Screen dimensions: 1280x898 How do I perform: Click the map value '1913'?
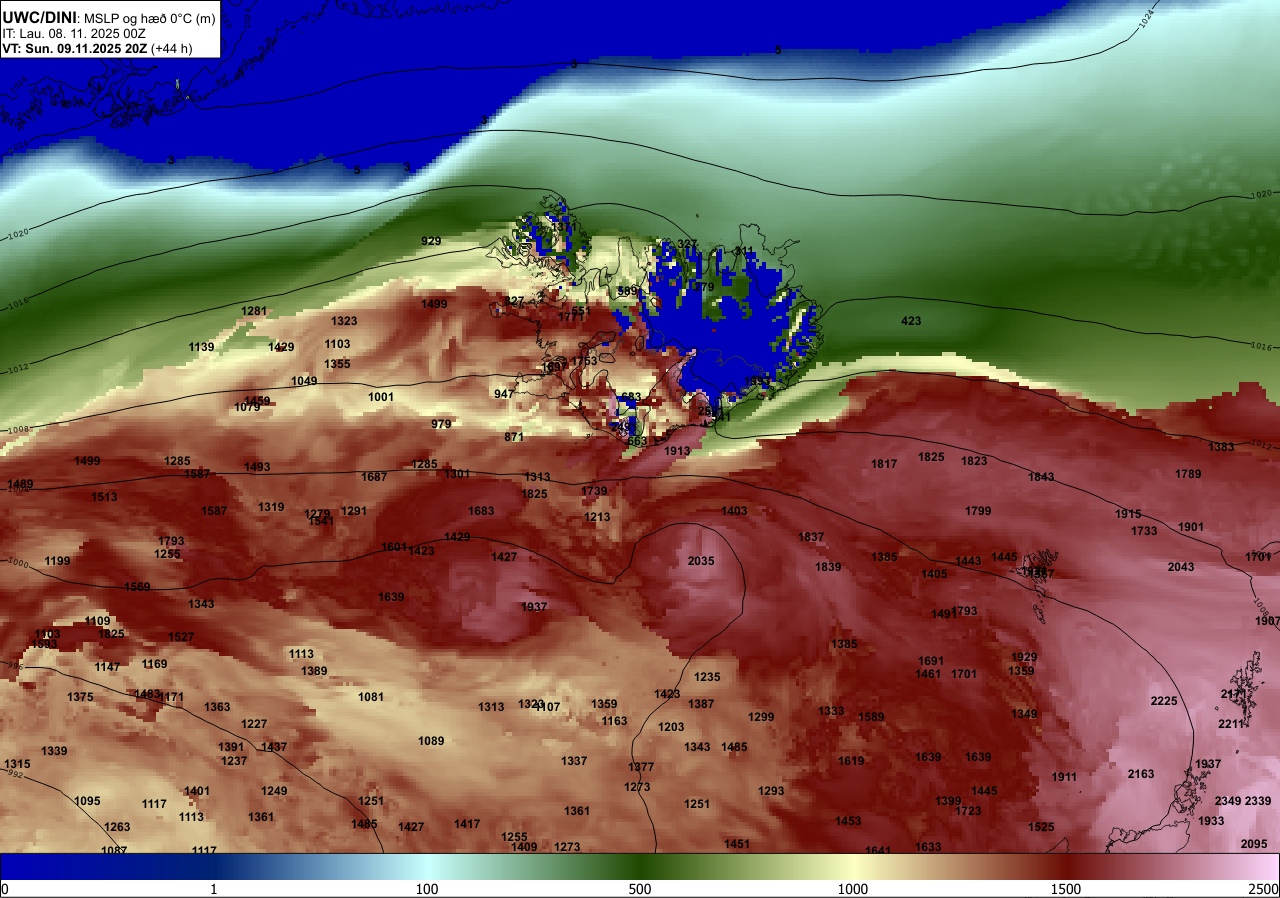pos(677,451)
